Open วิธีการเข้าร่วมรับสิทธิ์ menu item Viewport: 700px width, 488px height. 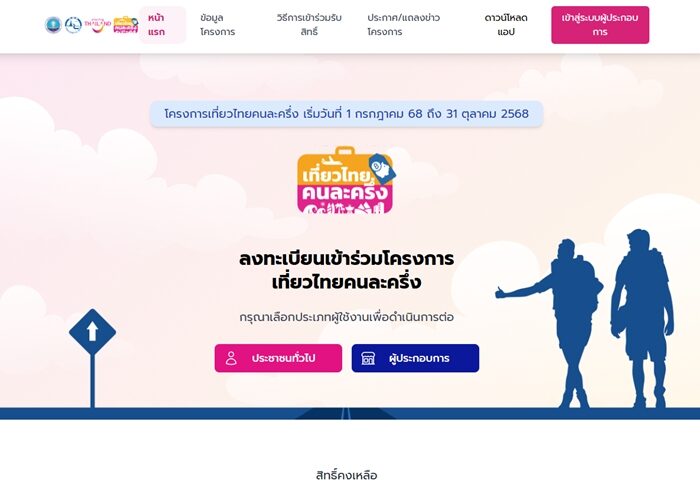click(x=309, y=25)
